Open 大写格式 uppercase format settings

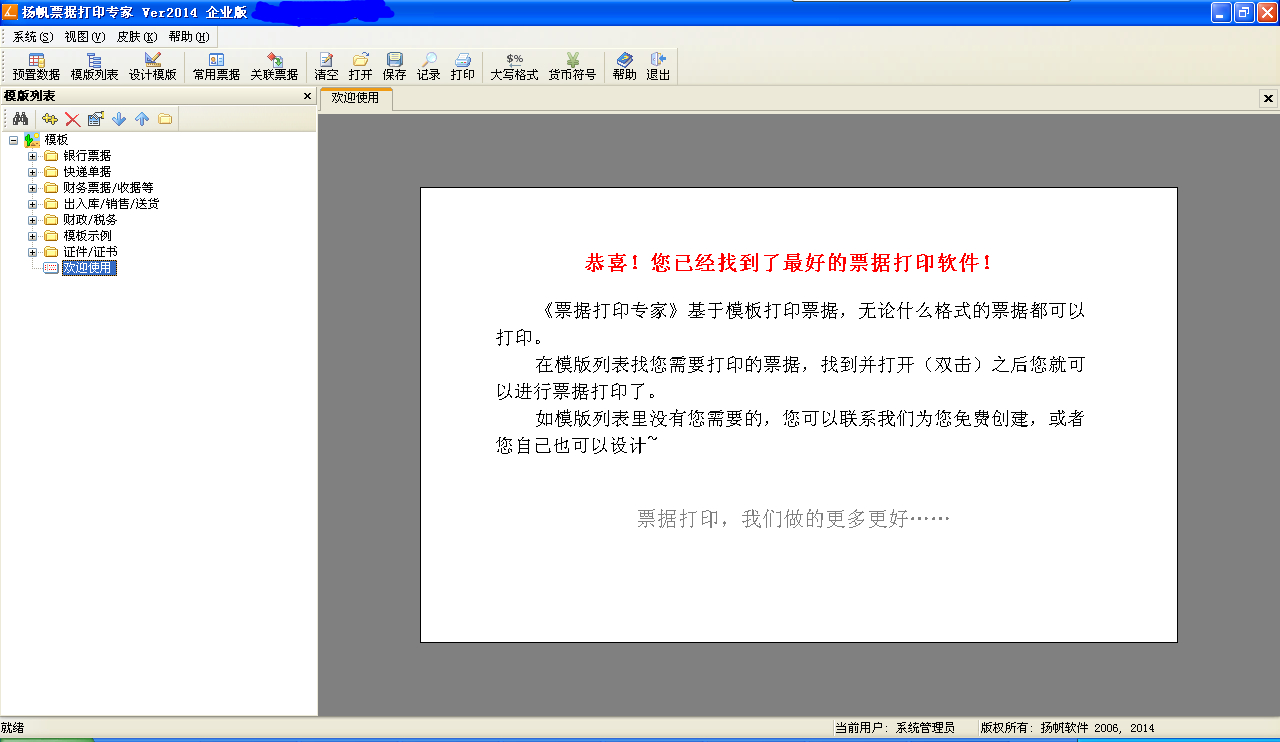[x=514, y=67]
